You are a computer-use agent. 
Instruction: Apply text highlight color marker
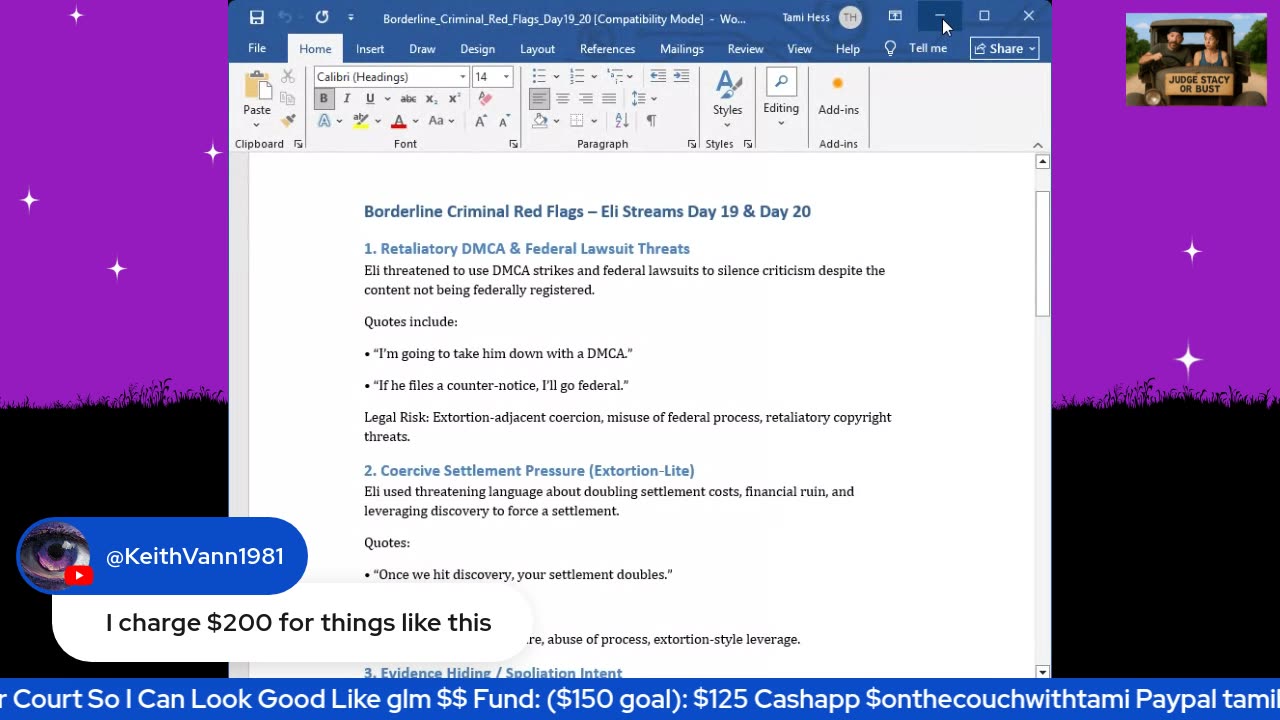point(361,121)
